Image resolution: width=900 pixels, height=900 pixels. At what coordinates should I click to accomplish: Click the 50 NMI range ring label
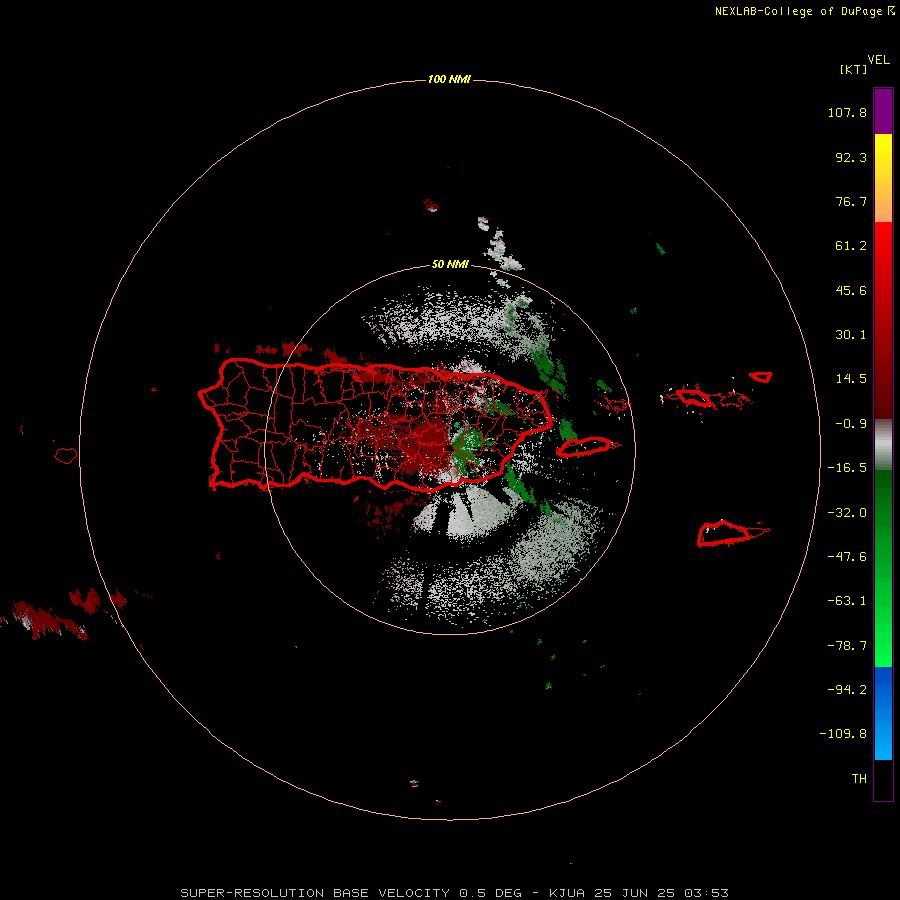(450, 264)
